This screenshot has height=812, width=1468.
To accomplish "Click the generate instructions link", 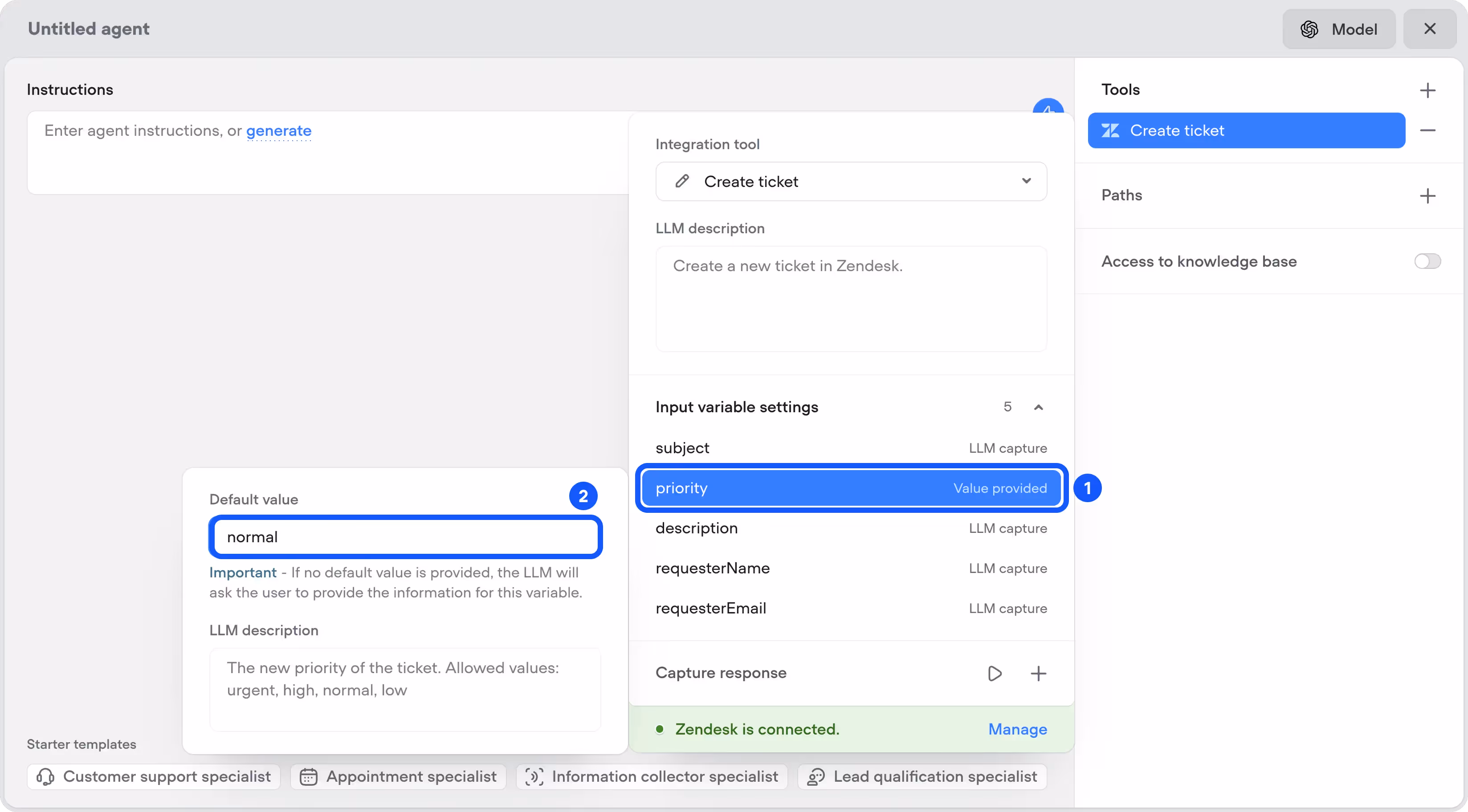I will (x=279, y=130).
